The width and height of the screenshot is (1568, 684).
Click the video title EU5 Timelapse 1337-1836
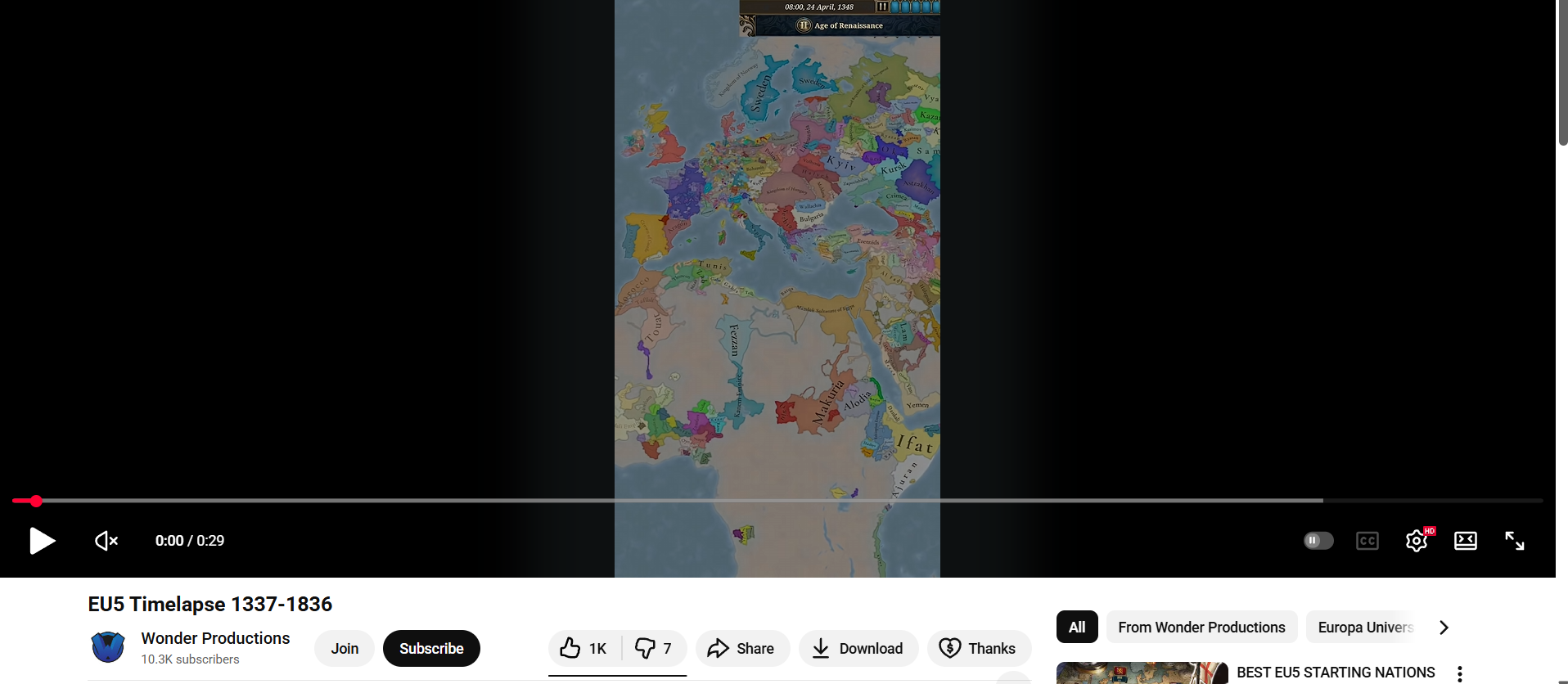pyautogui.click(x=210, y=604)
